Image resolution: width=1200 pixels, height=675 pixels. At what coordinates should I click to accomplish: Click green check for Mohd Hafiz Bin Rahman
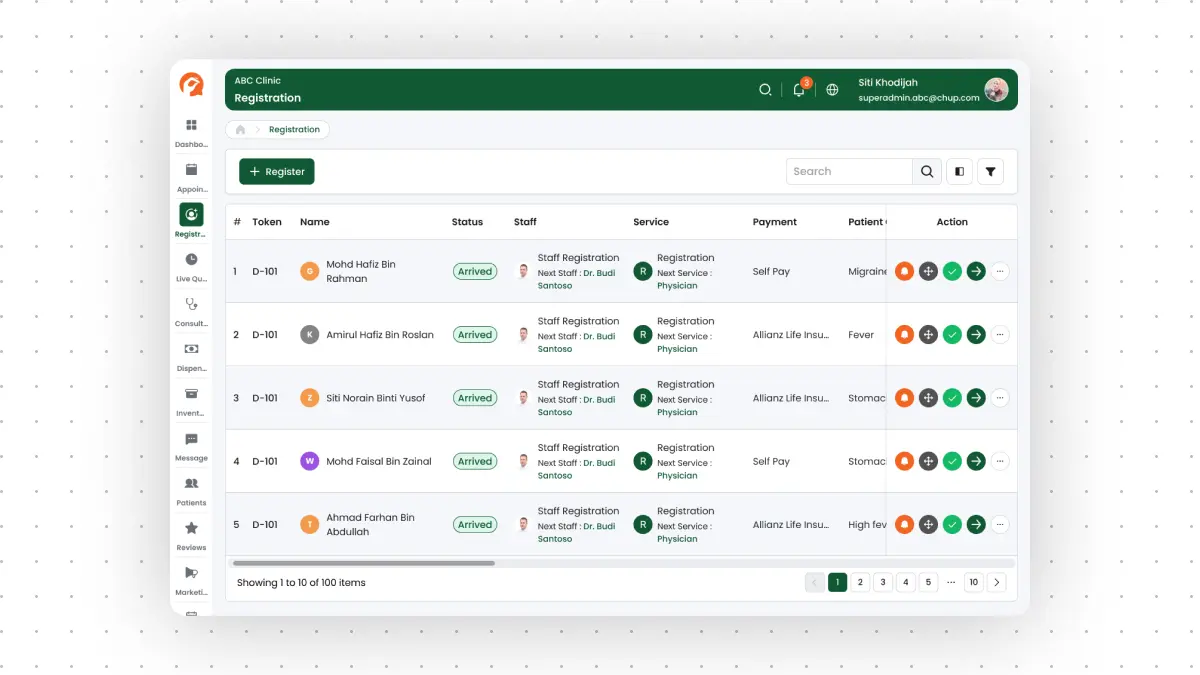tap(952, 271)
